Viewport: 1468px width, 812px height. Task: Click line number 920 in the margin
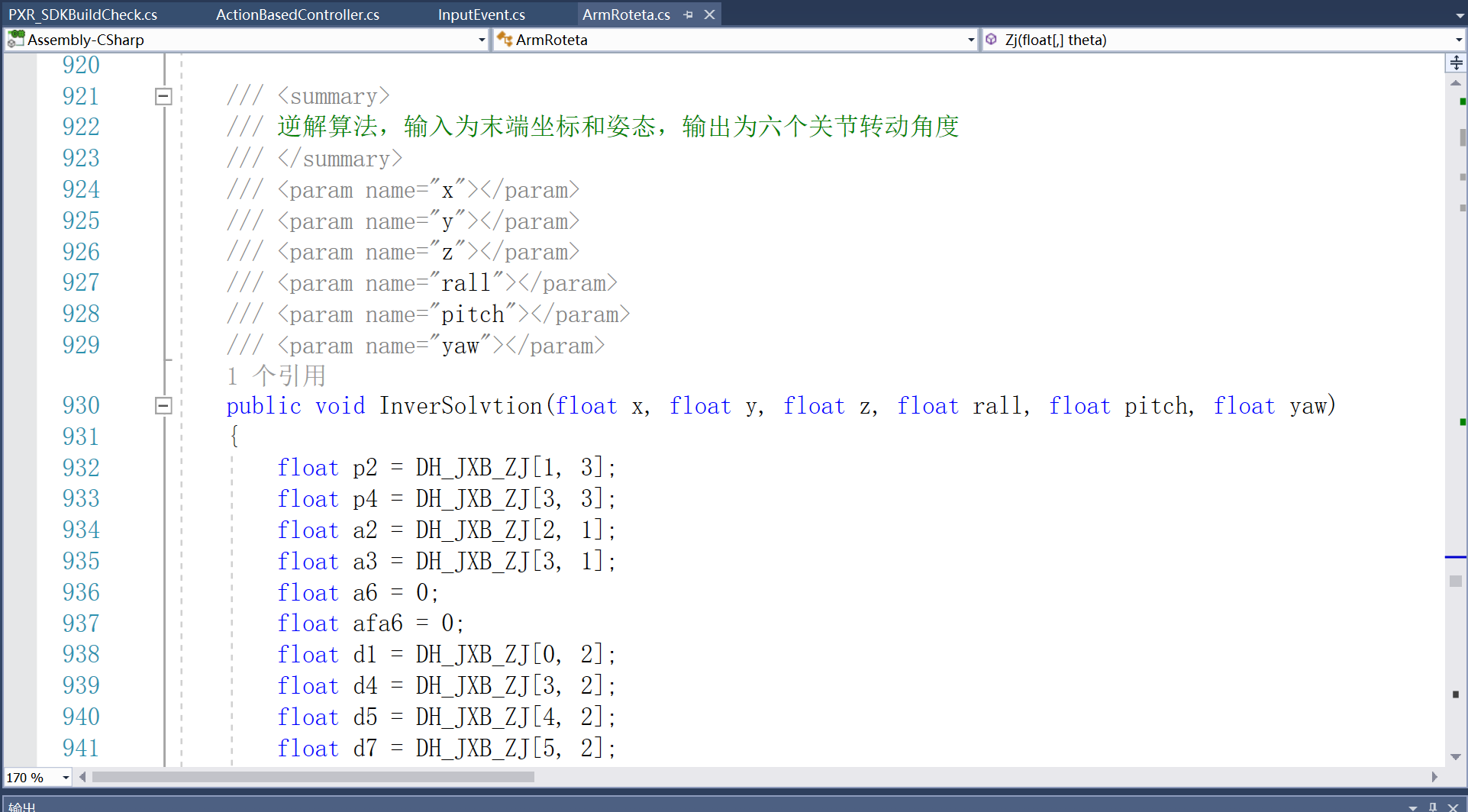click(81, 65)
